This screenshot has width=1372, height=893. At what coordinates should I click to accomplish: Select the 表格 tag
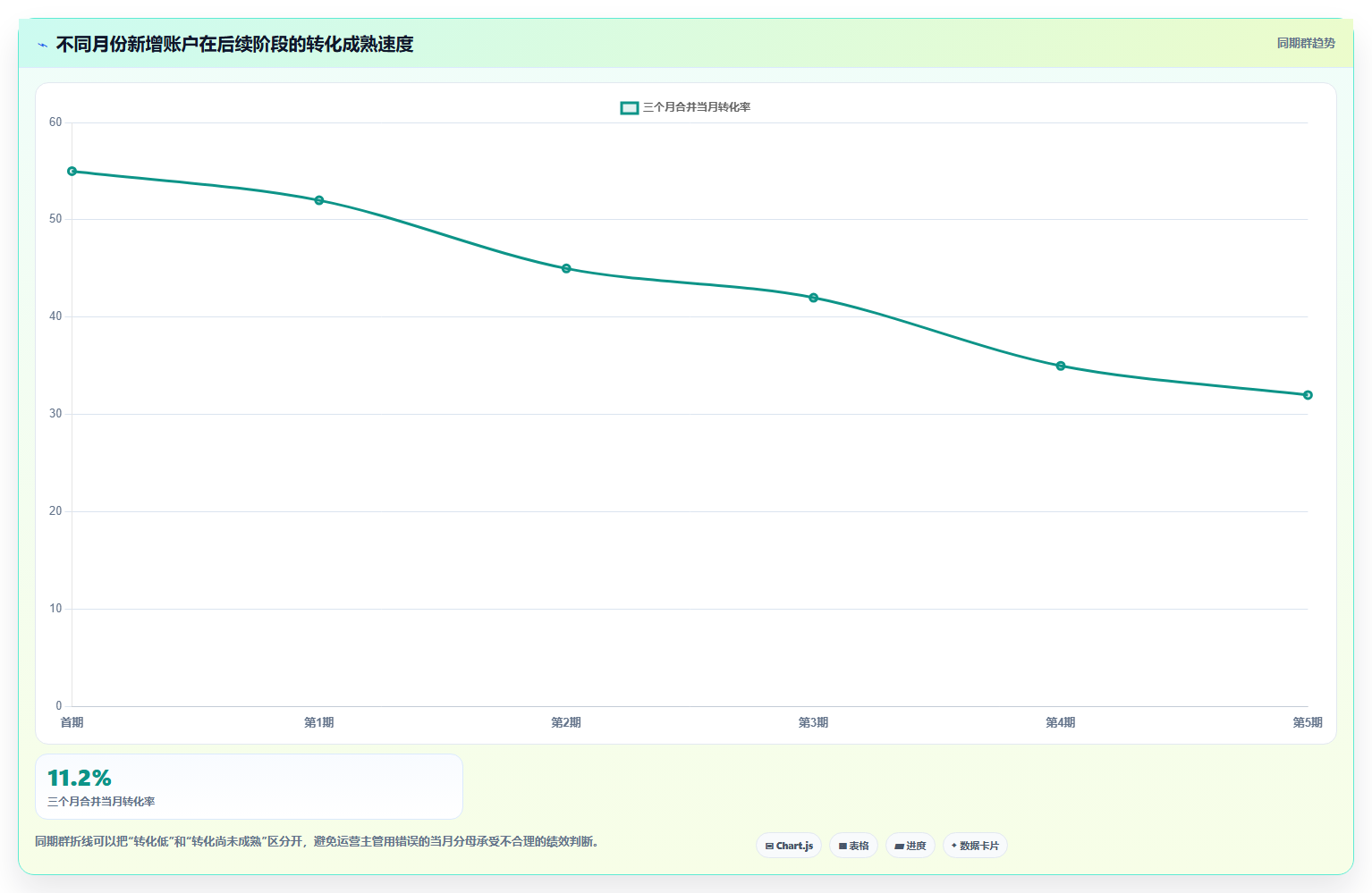click(853, 846)
